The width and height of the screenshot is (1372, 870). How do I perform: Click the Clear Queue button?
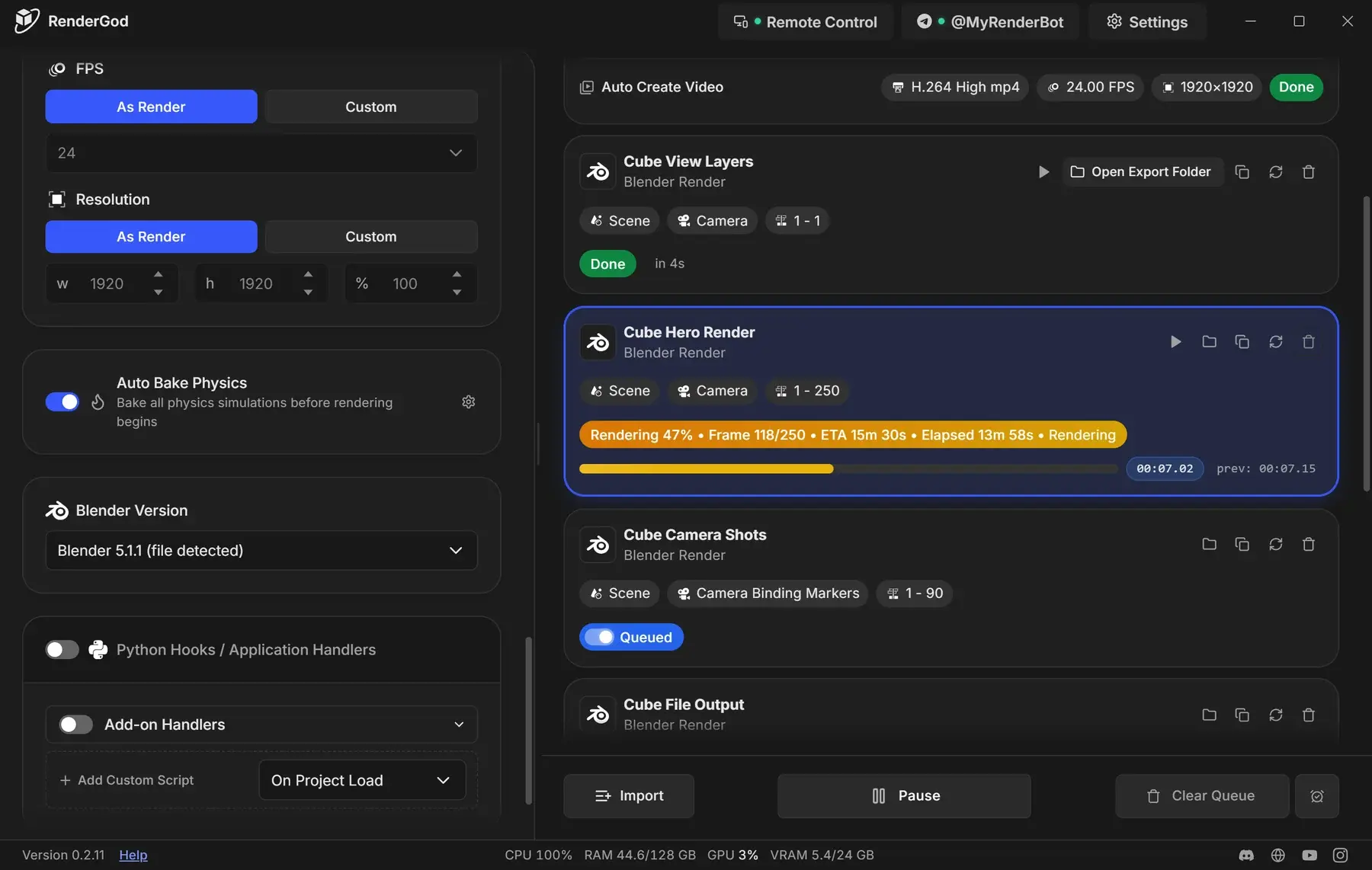[x=1202, y=796]
